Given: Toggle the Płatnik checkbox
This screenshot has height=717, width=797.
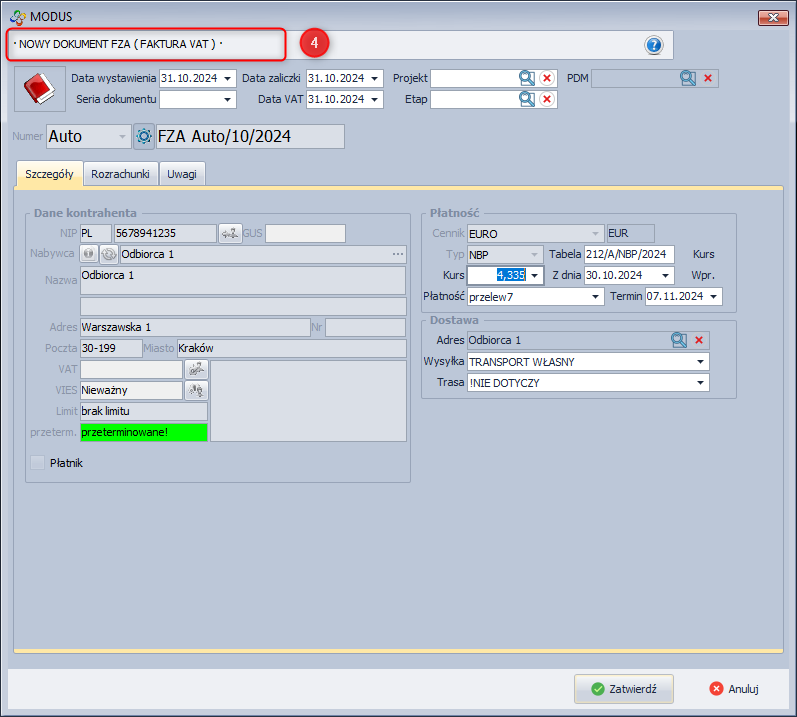Looking at the screenshot, I should click(38, 463).
